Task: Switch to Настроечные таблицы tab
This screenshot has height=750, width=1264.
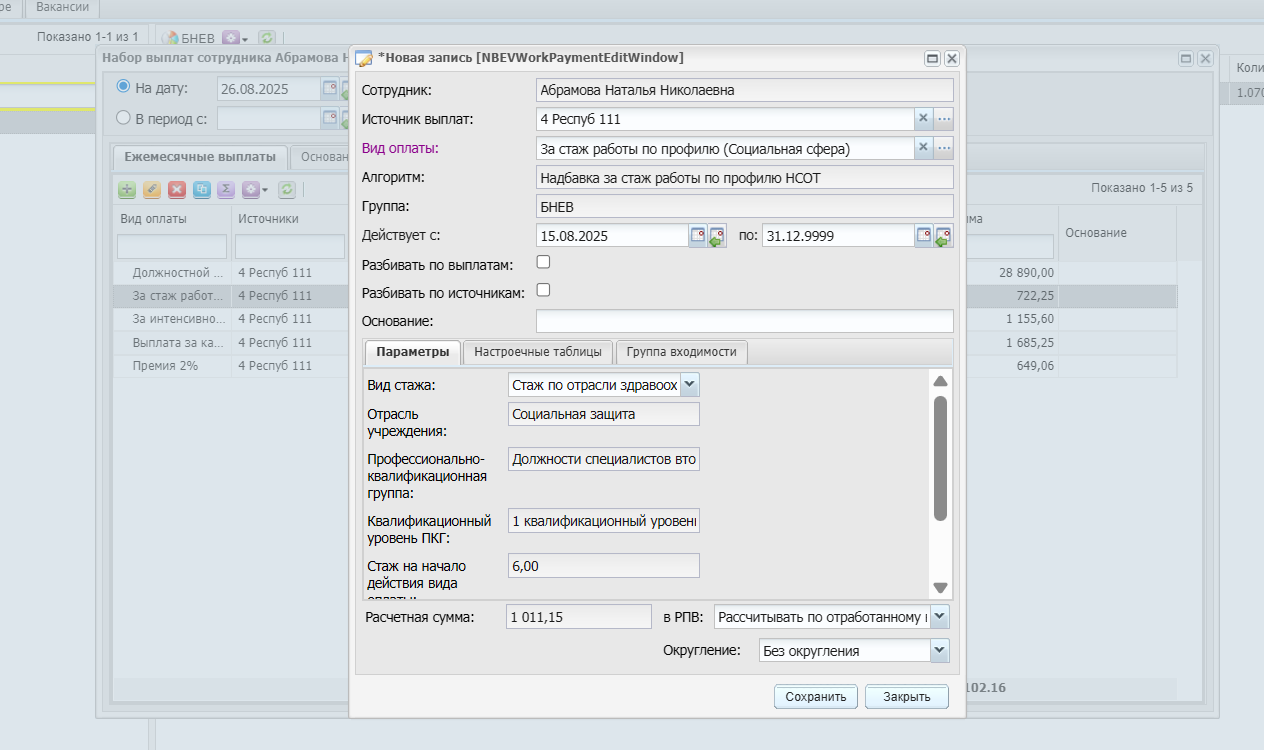Action: (x=538, y=352)
